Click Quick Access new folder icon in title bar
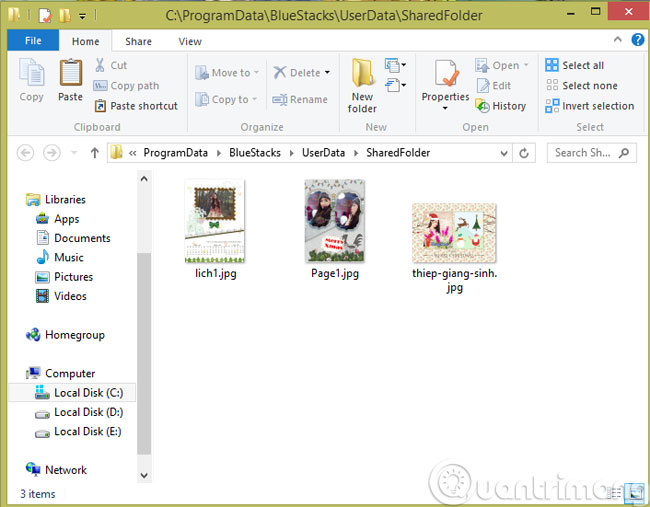The height and width of the screenshot is (507, 650). coord(64,16)
